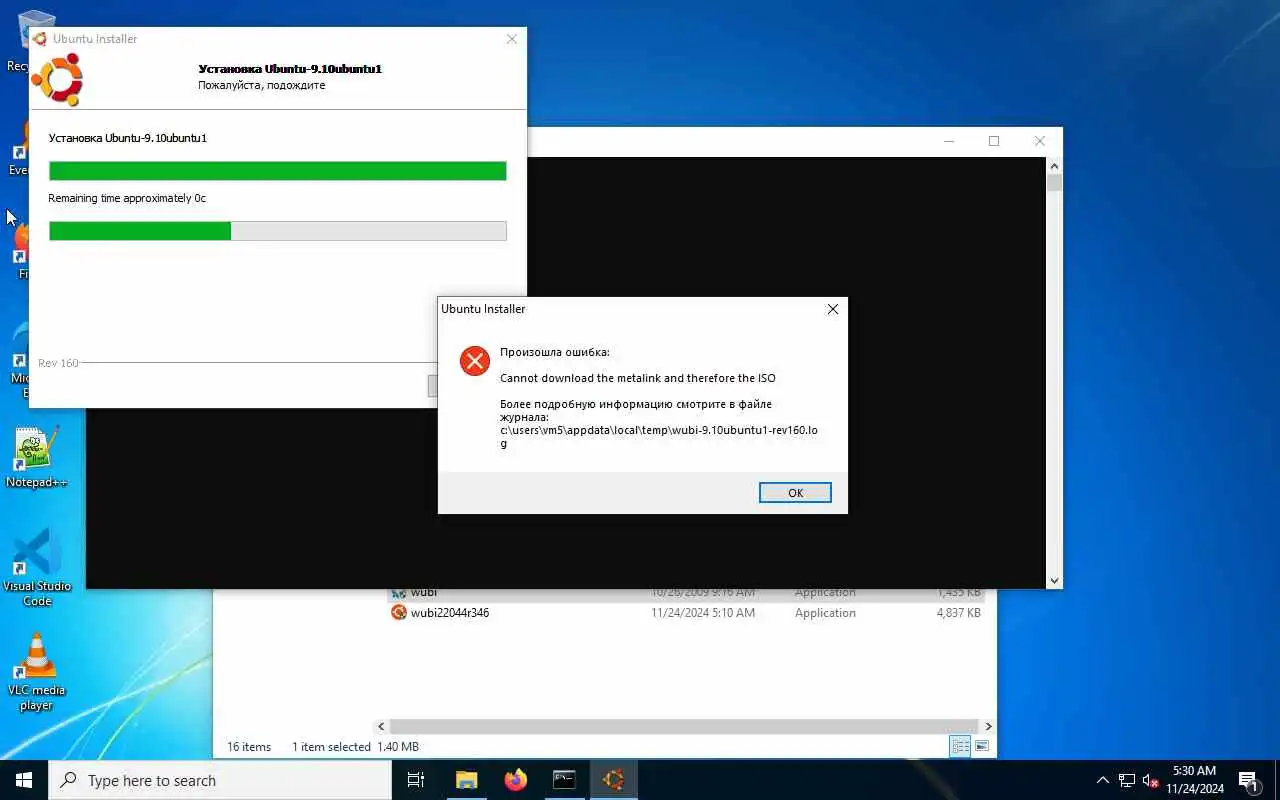Click Explorer horizontal scrollbar right arrow
The width and height of the screenshot is (1280, 800).
point(988,727)
